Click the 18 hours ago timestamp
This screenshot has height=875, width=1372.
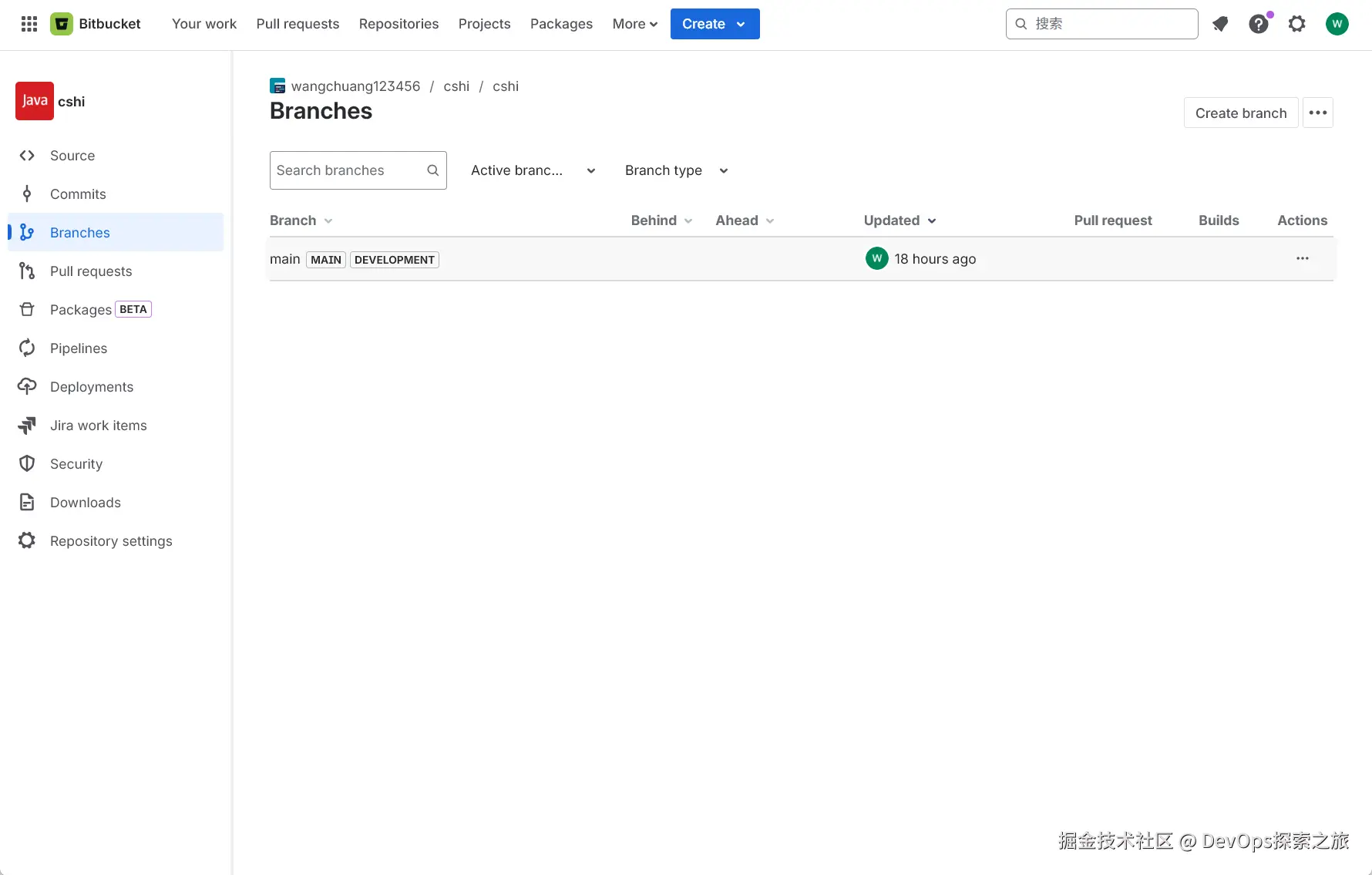click(x=935, y=259)
